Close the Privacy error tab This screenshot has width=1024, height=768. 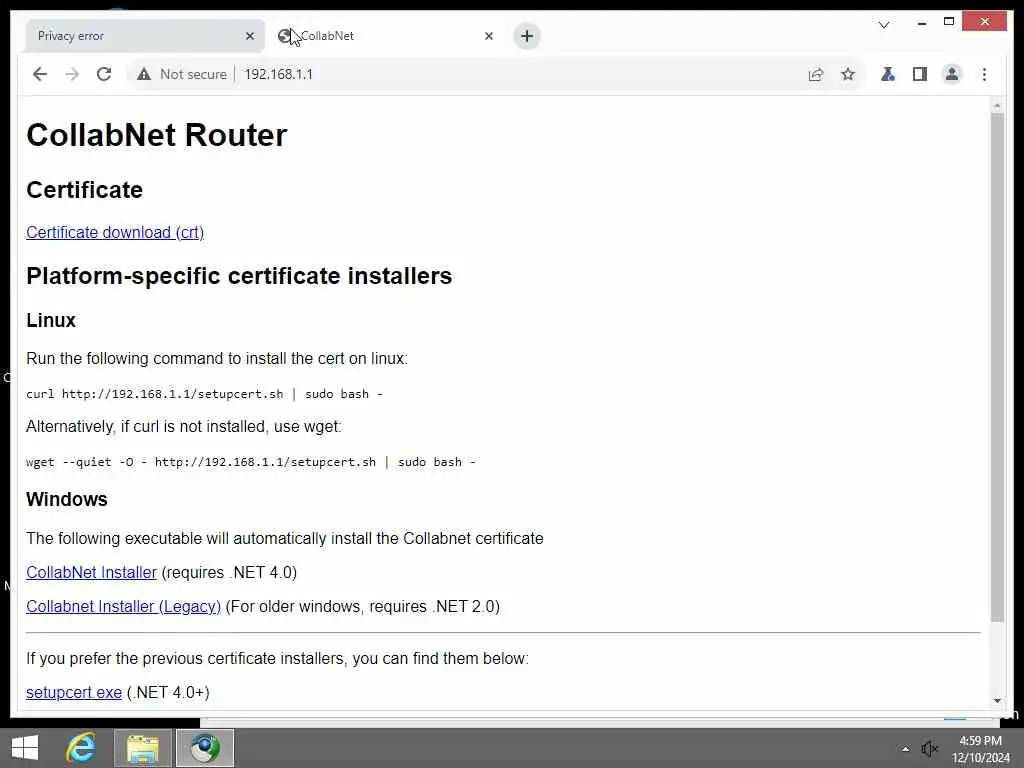pyautogui.click(x=249, y=36)
